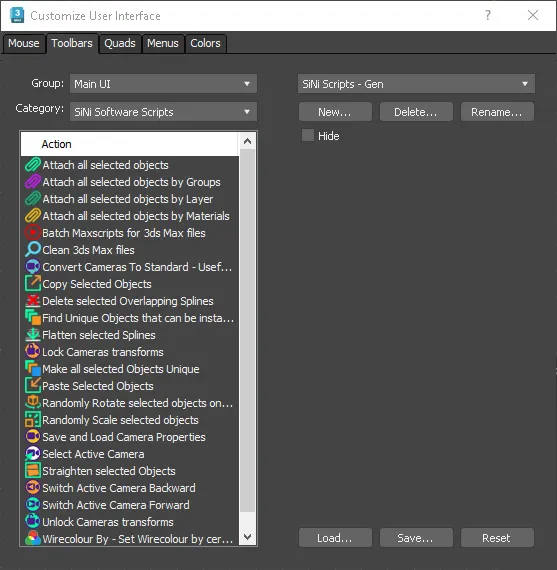This screenshot has height=570, width=557.
Task: Select 'Switch Active Camera Forward' text row
Action: click(x=116, y=505)
